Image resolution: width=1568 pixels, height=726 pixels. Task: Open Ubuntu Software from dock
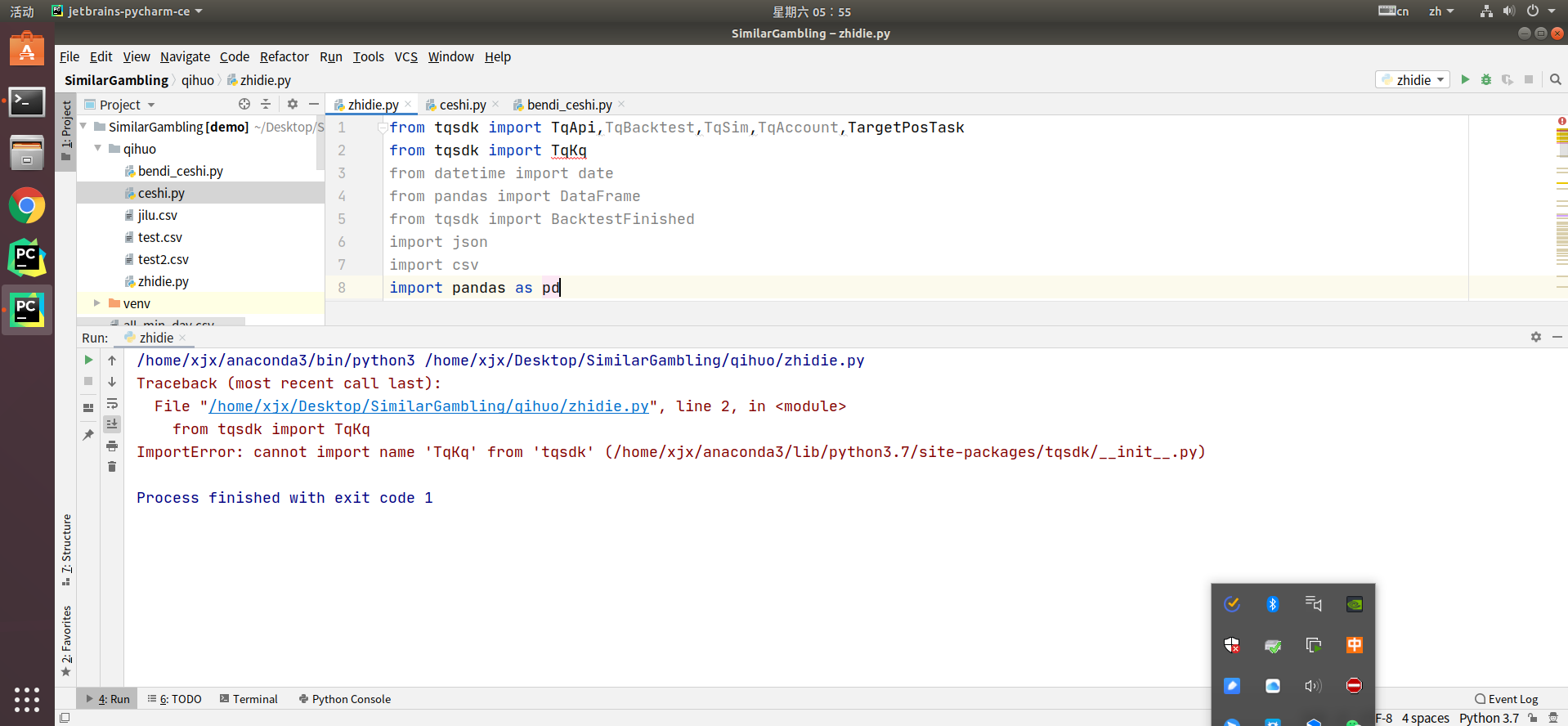point(27,49)
